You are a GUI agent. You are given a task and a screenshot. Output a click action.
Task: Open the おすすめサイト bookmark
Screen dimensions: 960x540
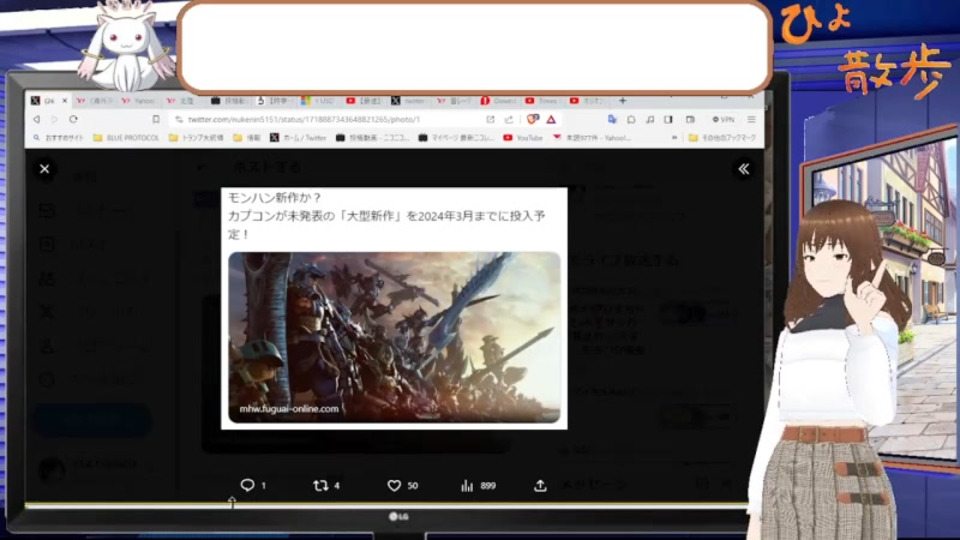coord(59,138)
